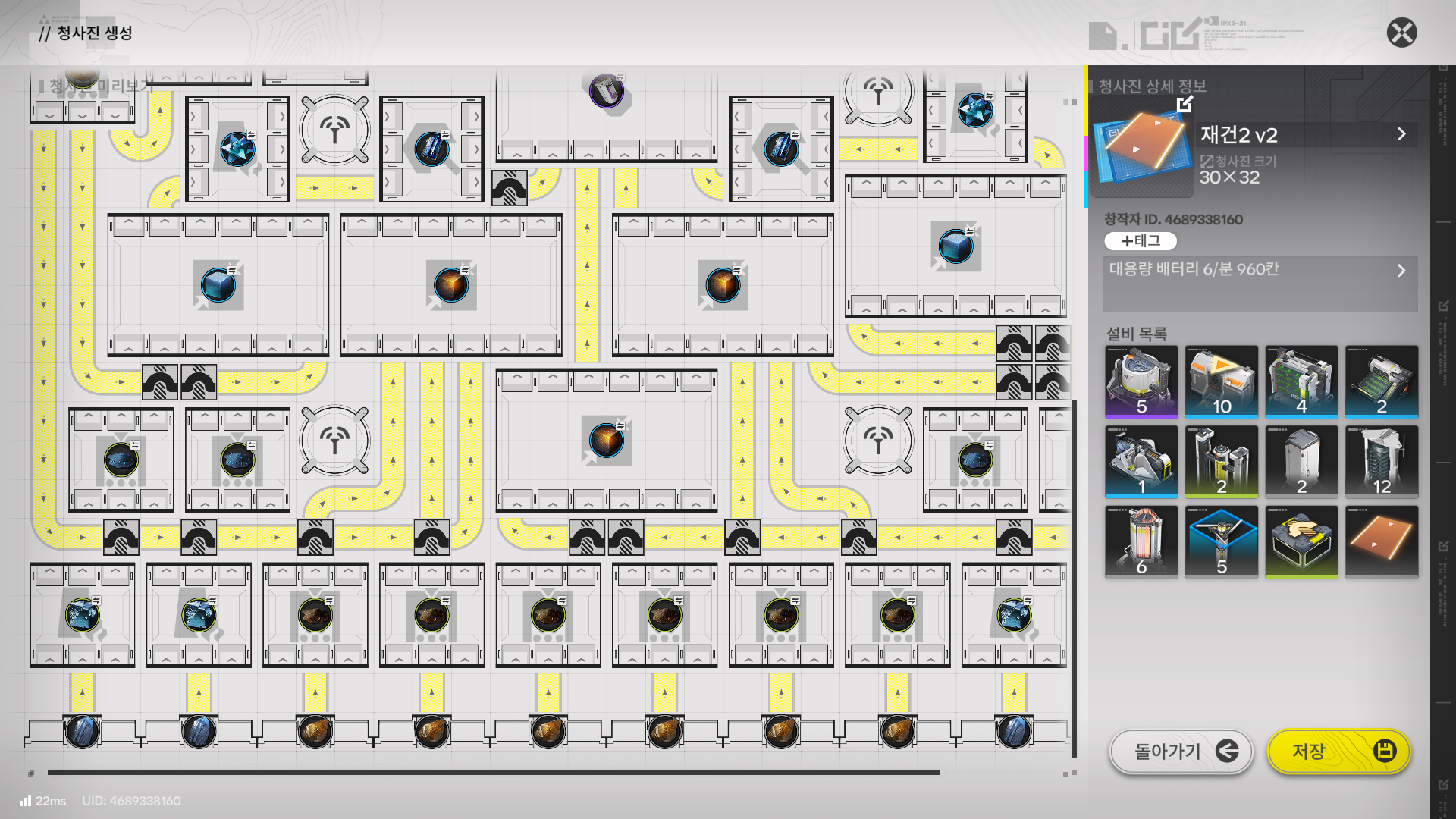
Task: Select the tower facility with count 12
Action: coord(1381,461)
